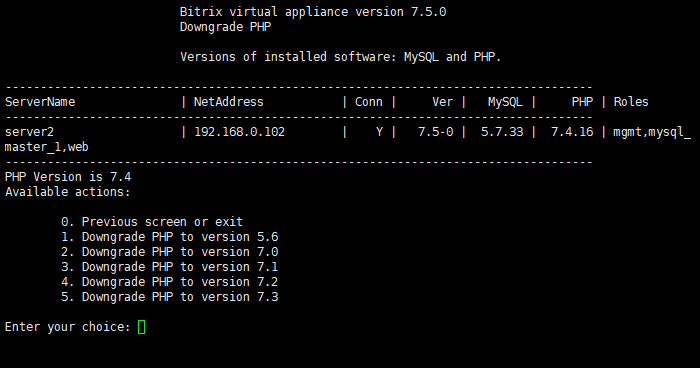700x368 pixels.
Task: Click the Conn column header
Action: click(x=369, y=102)
